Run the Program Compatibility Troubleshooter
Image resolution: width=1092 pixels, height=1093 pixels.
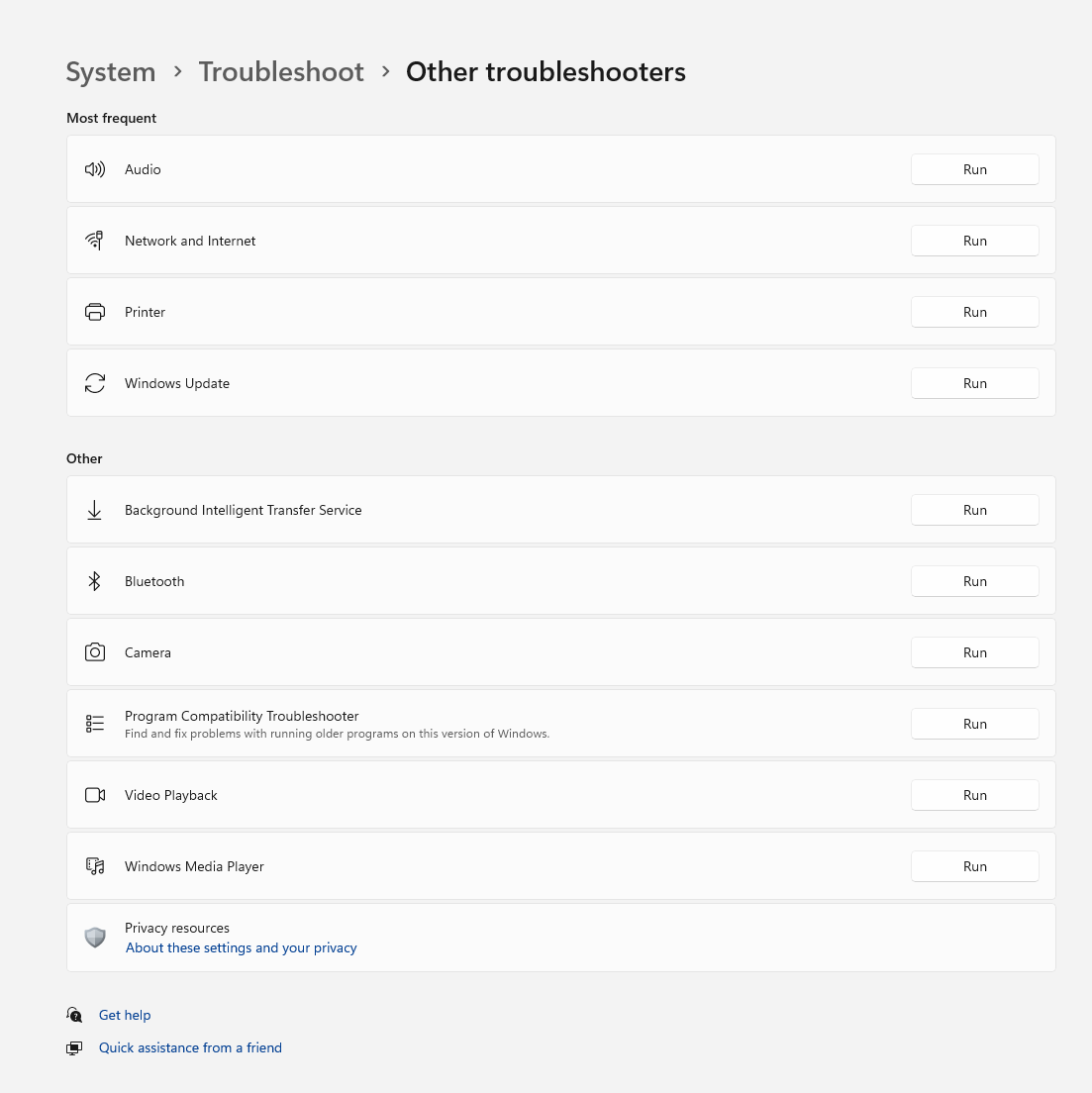coord(975,724)
